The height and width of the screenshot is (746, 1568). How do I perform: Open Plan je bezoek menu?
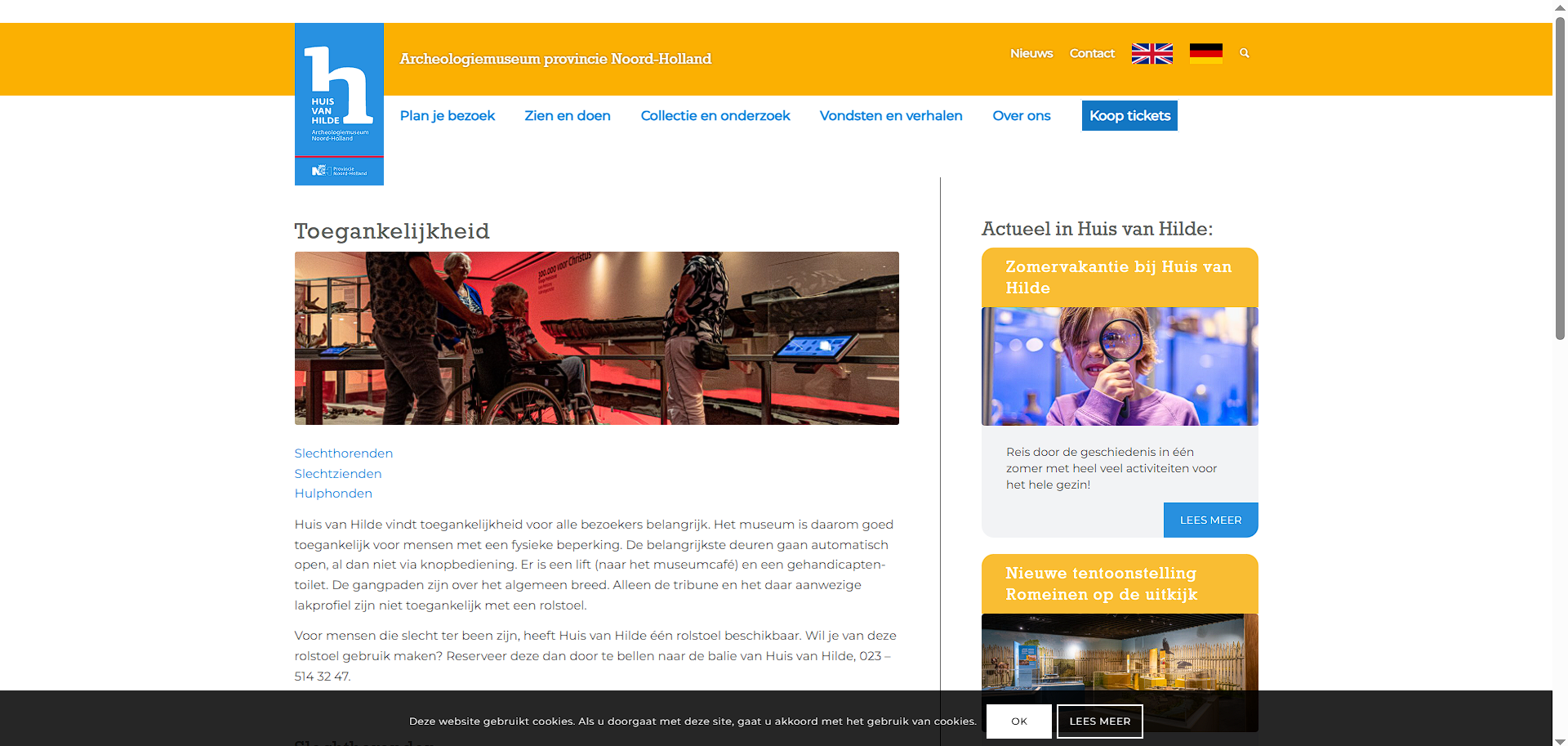point(448,116)
